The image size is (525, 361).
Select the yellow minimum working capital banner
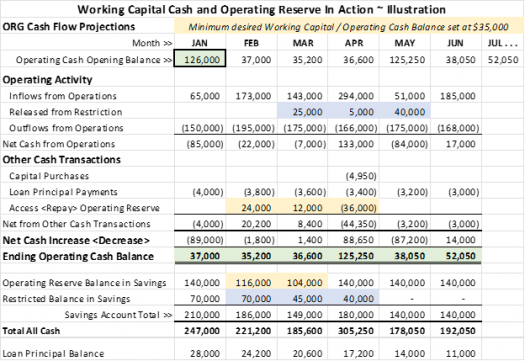[349, 27]
